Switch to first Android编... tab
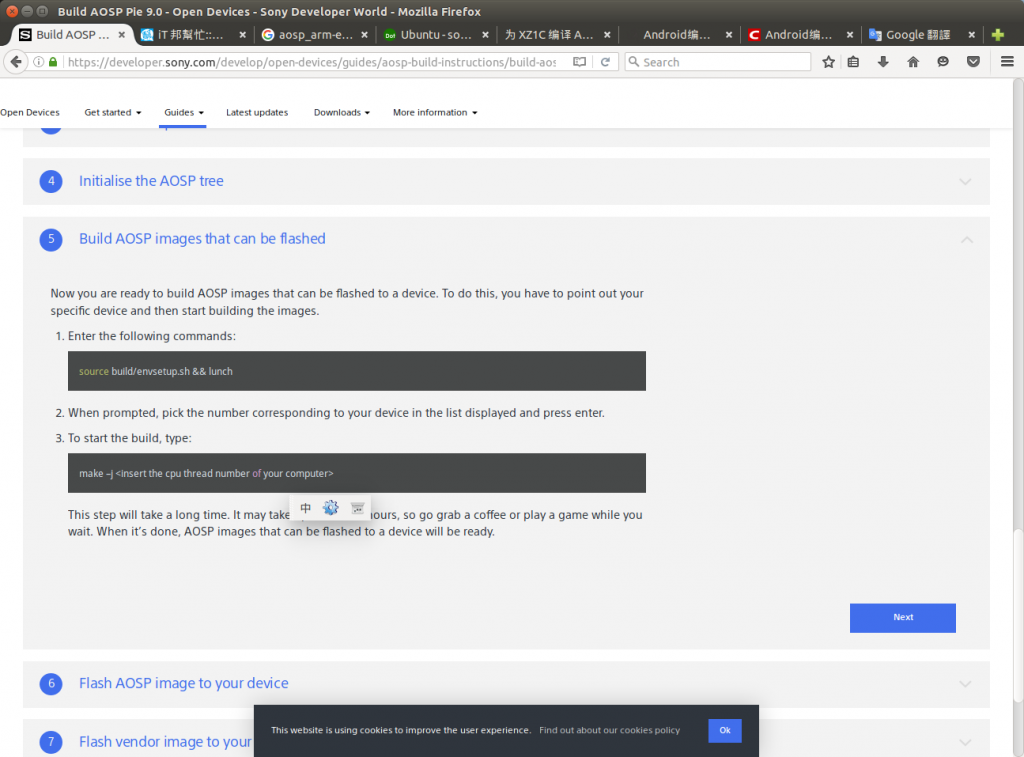The image size is (1024, 757). (x=676, y=35)
